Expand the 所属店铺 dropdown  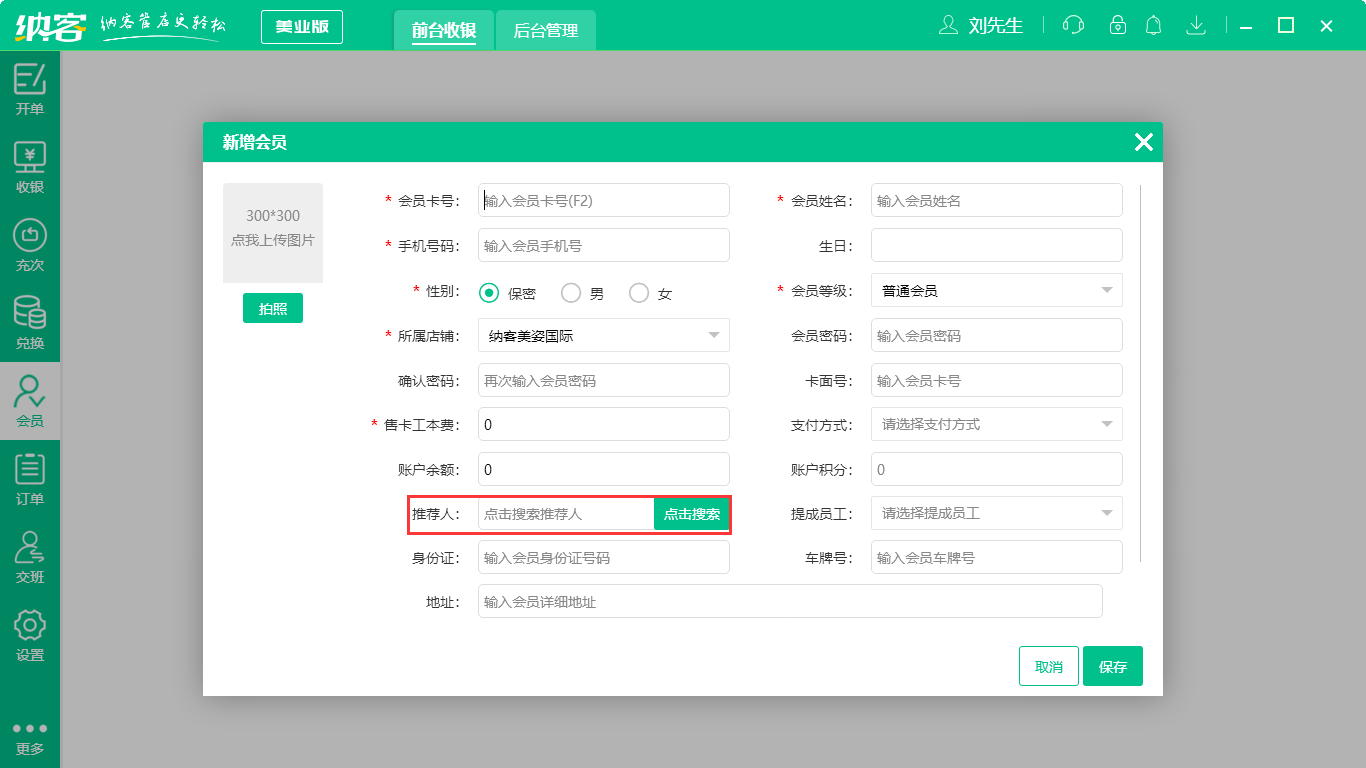[604, 335]
